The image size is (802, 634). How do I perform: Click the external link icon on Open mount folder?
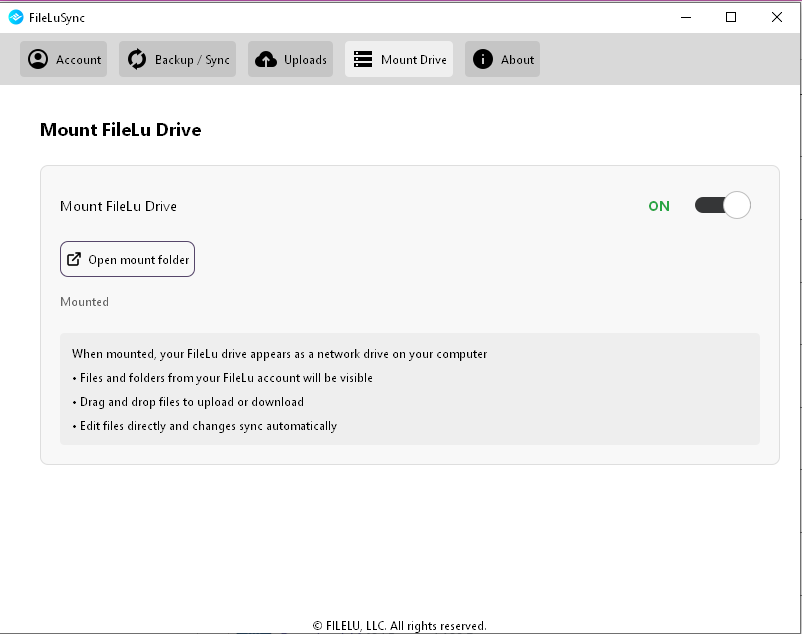pyautogui.click(x=74, y=259)
